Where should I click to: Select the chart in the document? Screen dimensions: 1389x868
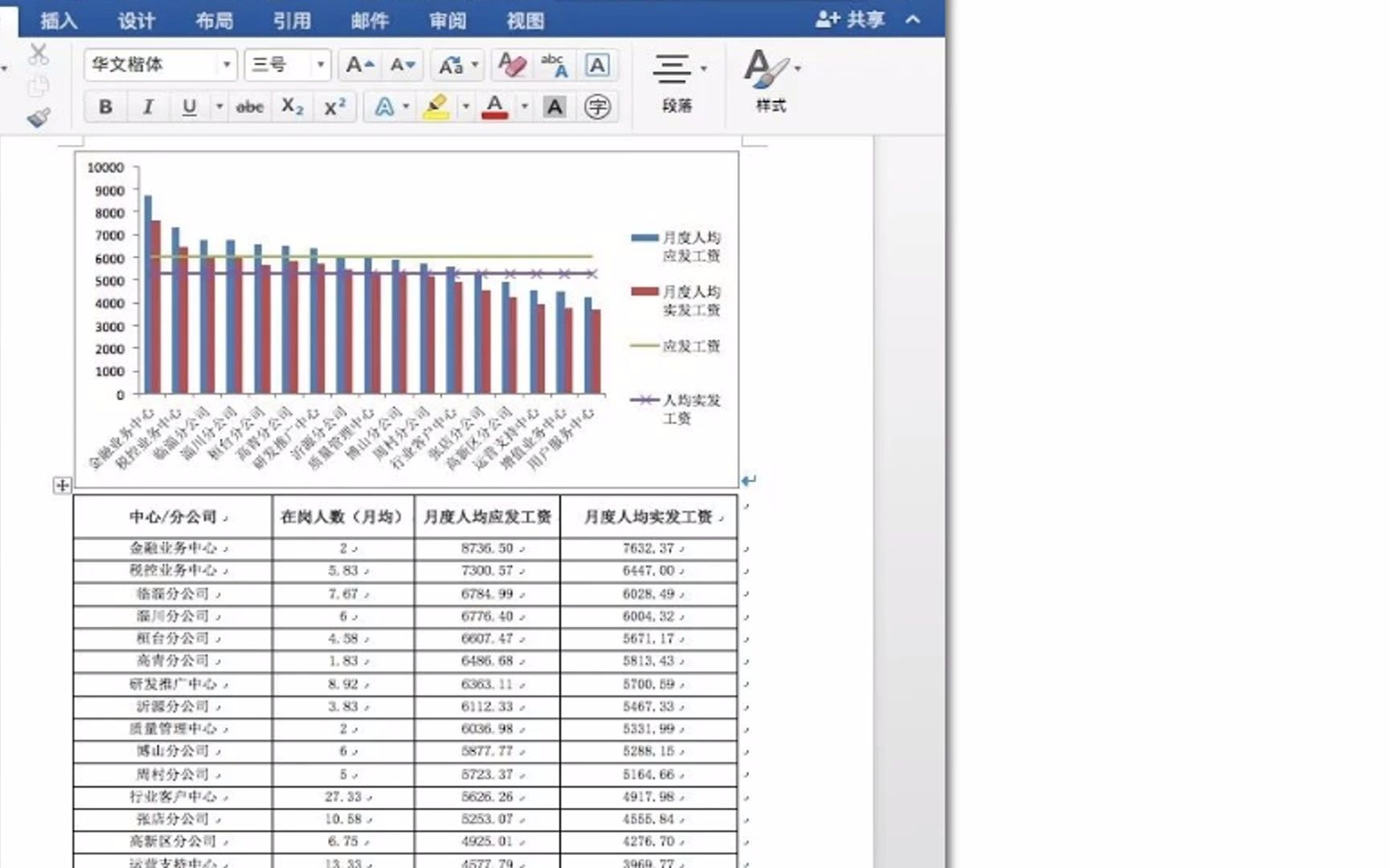406,319
